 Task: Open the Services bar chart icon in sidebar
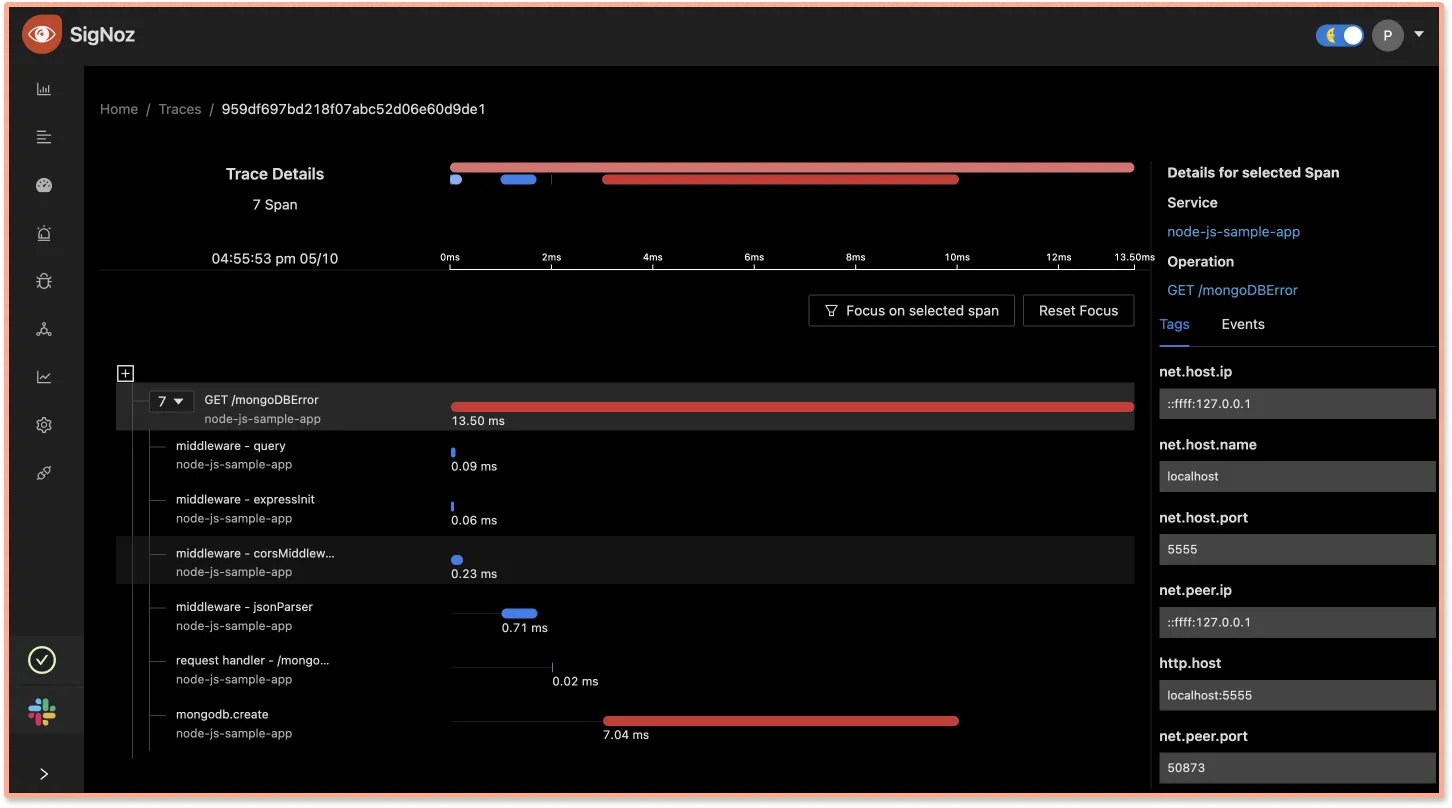point(44,89)
